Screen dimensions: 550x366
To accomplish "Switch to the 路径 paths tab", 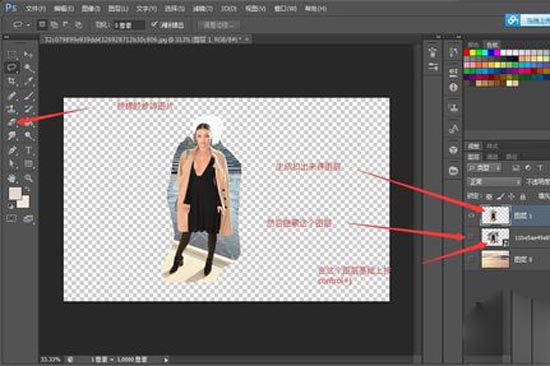I will pyautogui.click(x=511, y=157).
